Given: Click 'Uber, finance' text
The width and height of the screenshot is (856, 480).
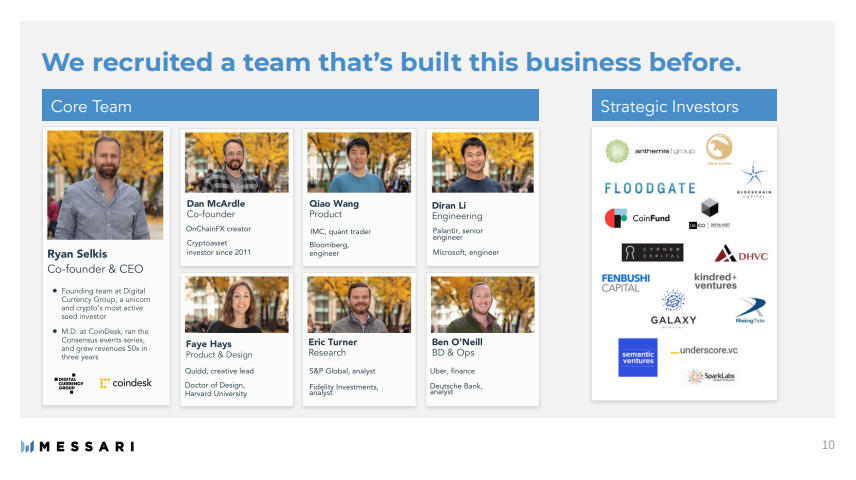Looking at the screenshot, I should point(453,371).
